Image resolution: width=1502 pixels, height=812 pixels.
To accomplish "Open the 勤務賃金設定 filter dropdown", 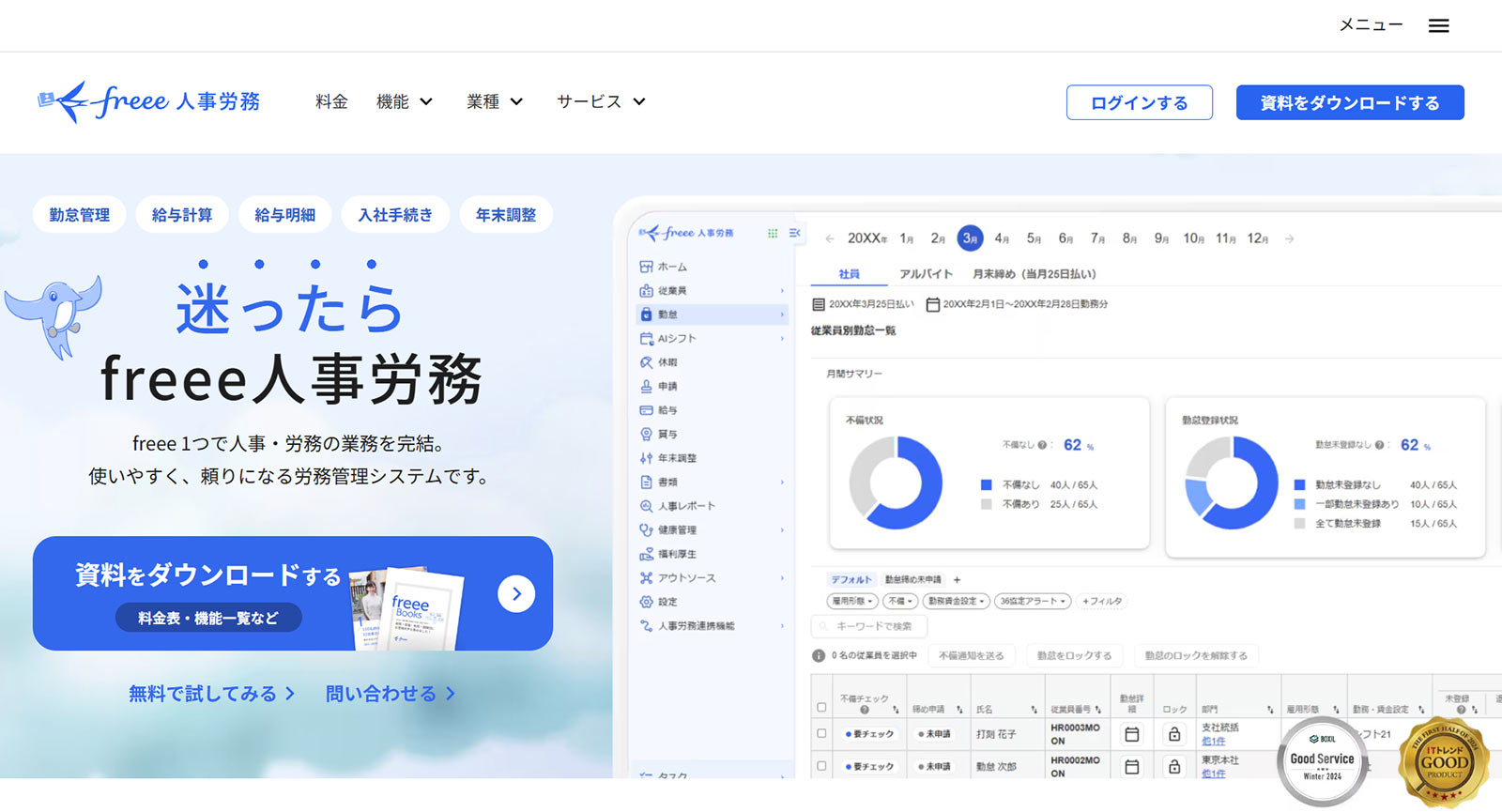I will pyautogui.click(x=956, y=601).
